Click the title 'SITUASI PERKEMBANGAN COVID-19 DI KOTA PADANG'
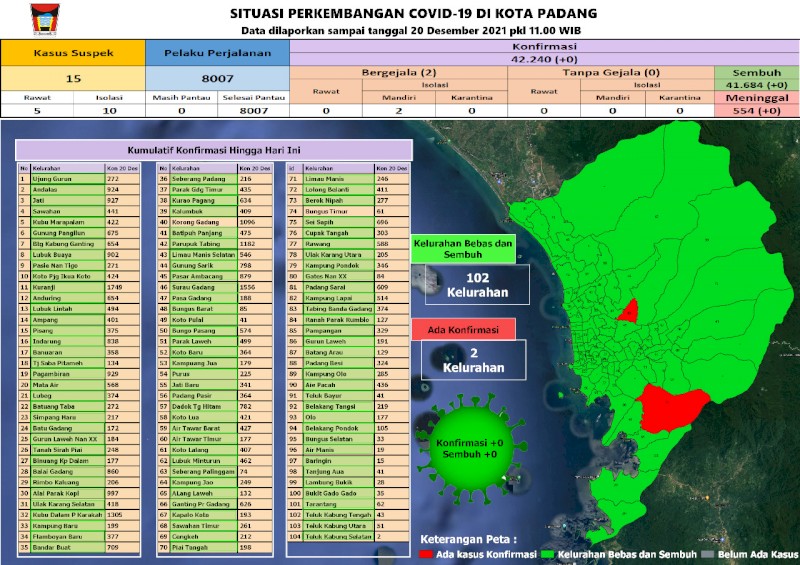This screenshot has width=800, height=565. coord(413,13)
